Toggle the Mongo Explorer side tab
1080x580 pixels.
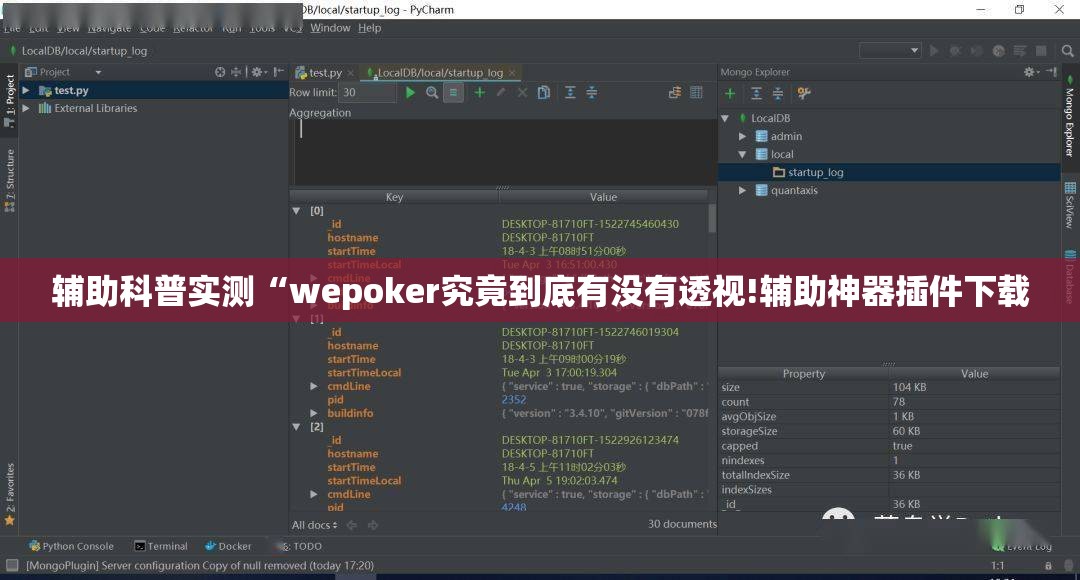pos(1070,116)
